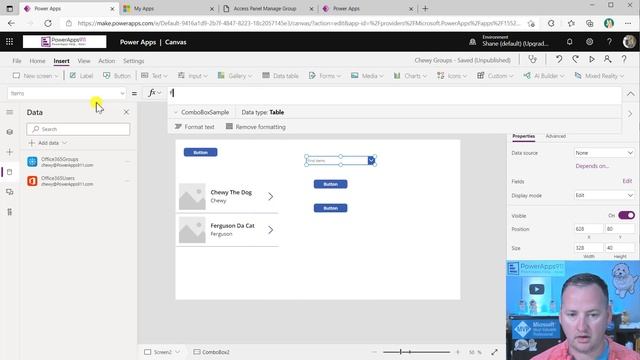Share the app using person icon
The width and height of the screenshot is (640, 360).
607,60
